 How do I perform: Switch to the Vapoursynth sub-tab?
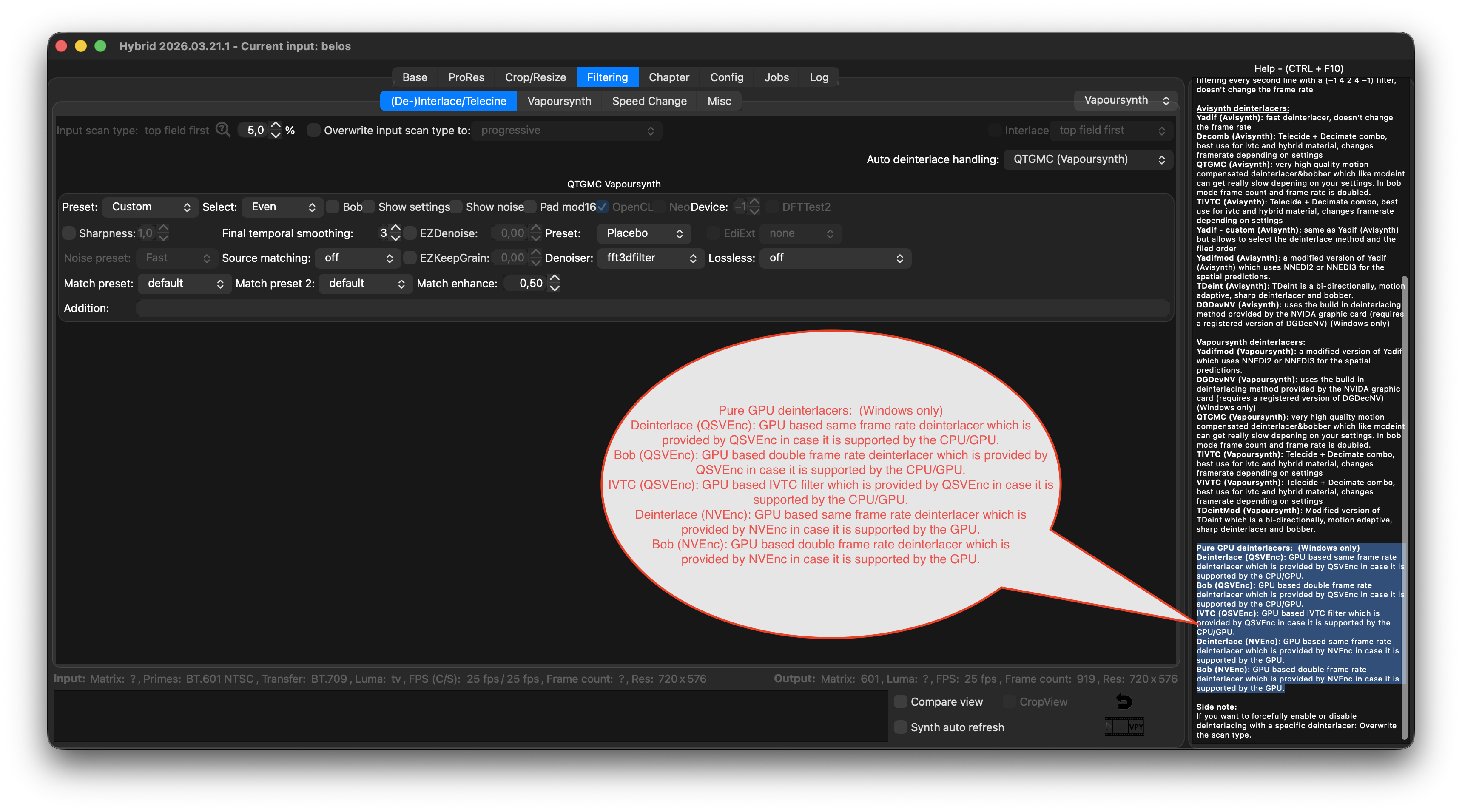coord(559,101)
